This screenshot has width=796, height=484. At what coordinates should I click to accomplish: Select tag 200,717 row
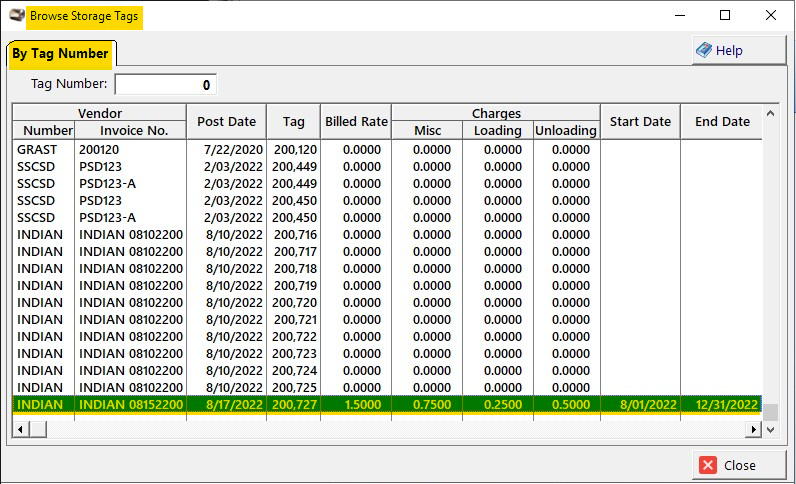pos(387,252)
